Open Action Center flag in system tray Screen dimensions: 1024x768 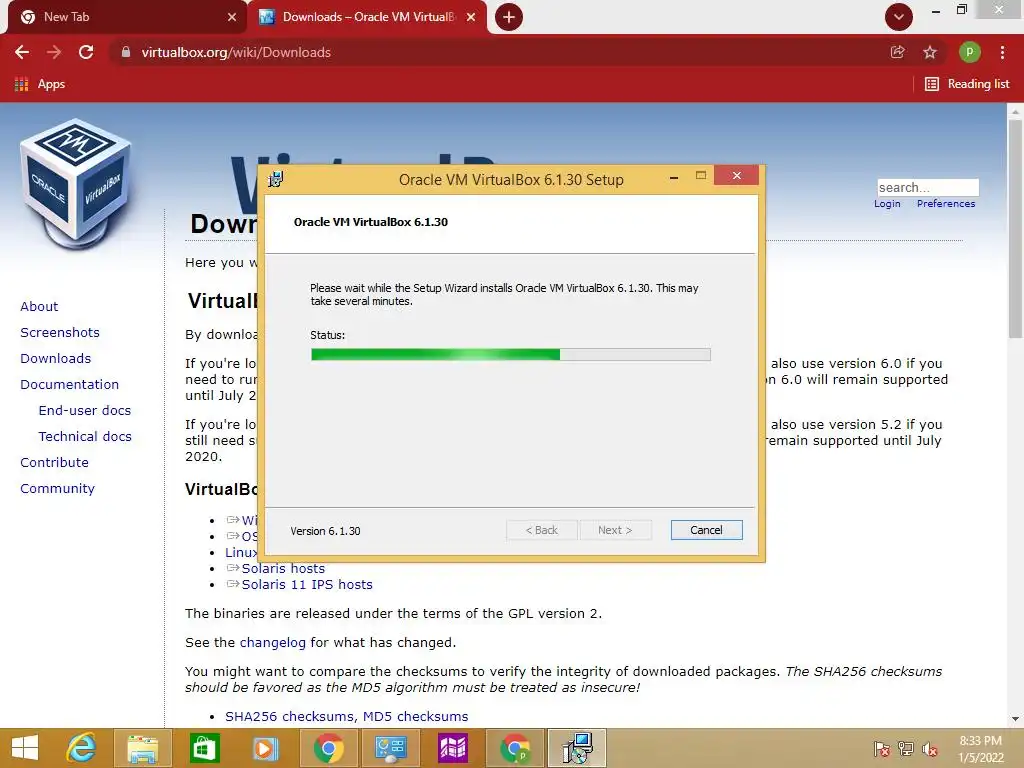click(882, 749)
